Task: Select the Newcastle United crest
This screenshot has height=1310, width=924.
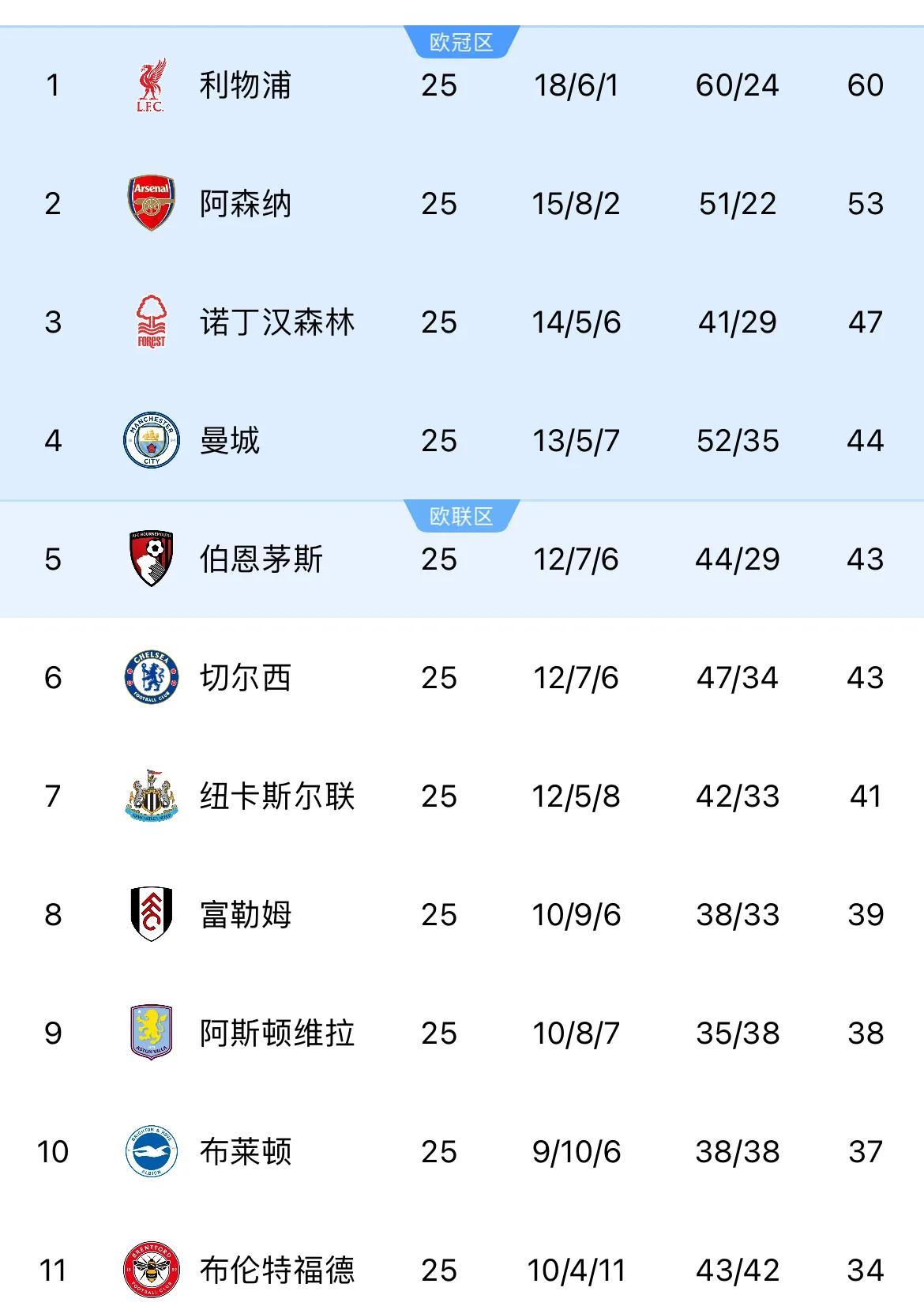Action: [151, 796]
